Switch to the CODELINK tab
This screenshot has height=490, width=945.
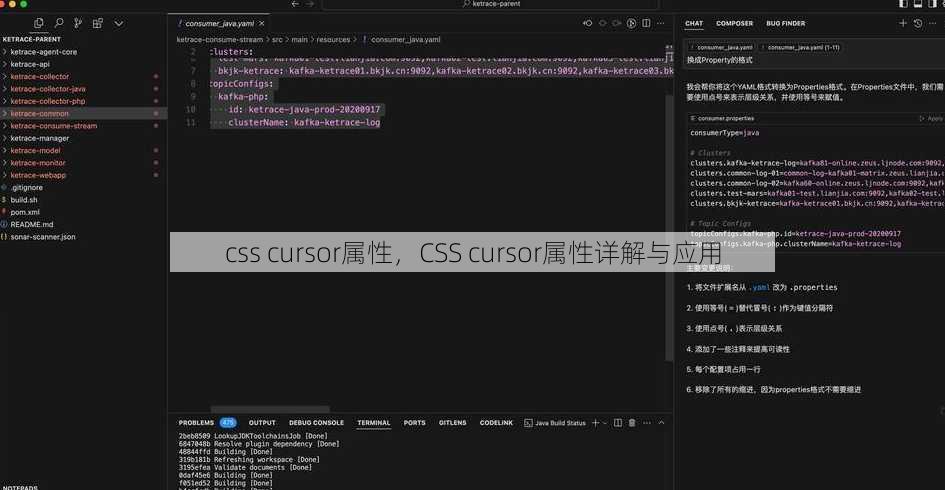tap(496, 422)
